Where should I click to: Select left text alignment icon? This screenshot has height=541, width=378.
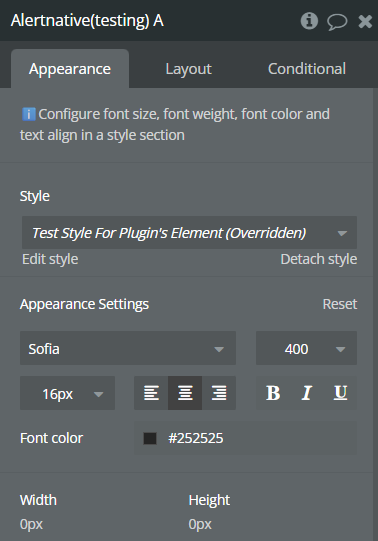(151, 393)
